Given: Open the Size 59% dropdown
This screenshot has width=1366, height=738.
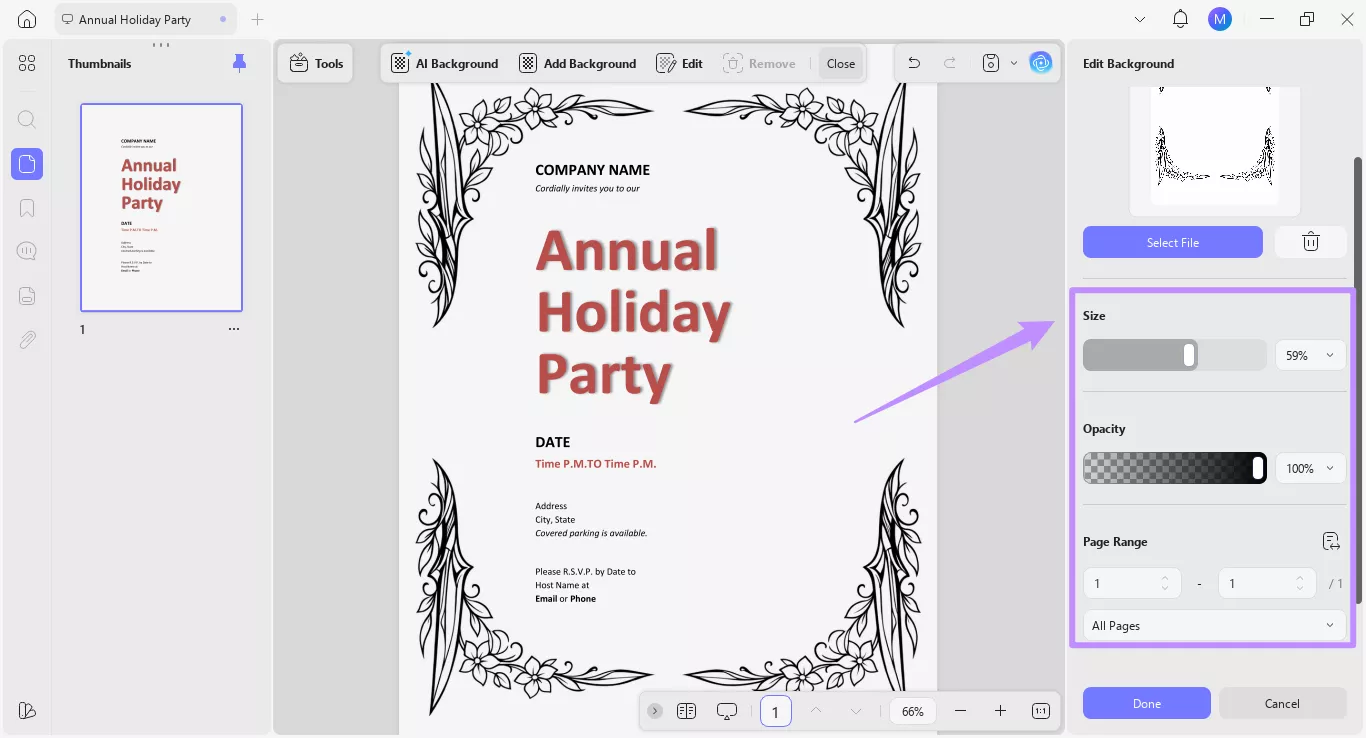Looking at the screenshot, I should click(1309, 355).
